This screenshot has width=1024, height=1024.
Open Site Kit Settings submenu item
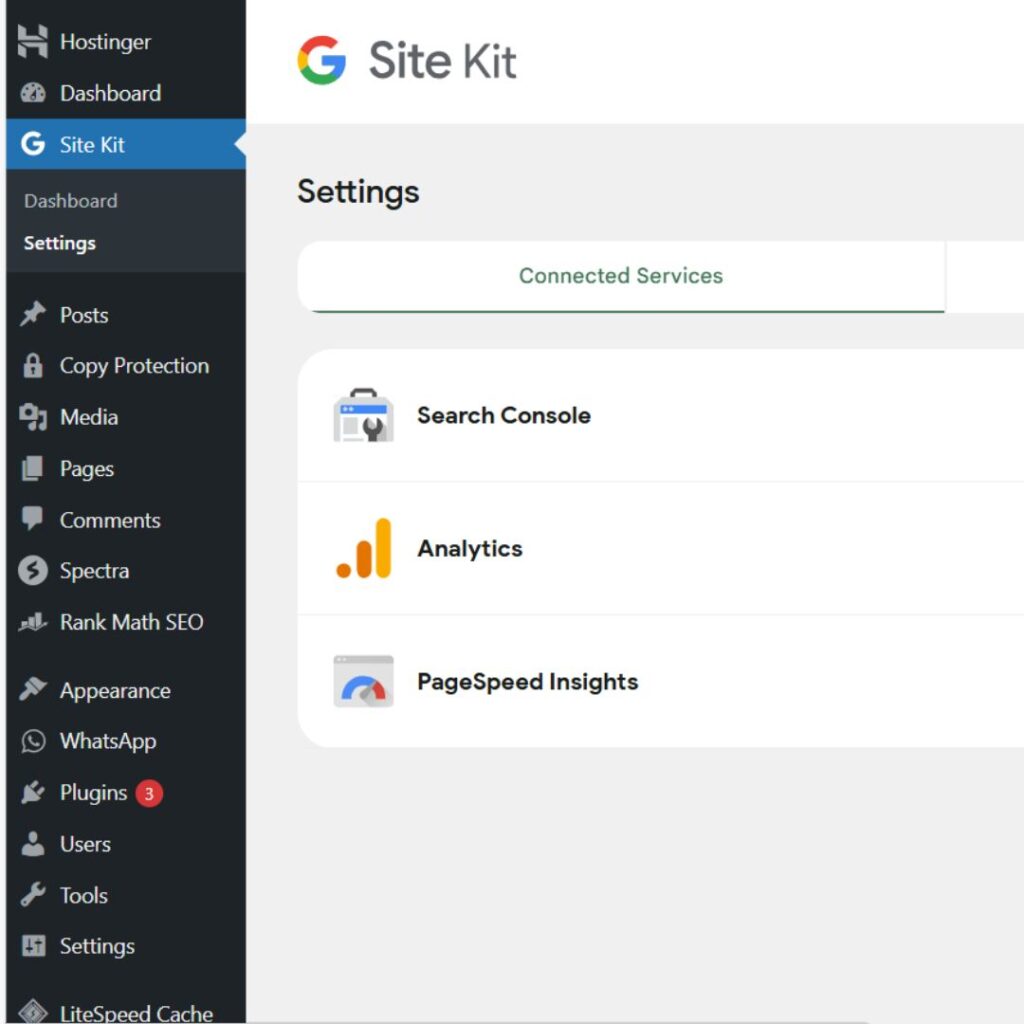pyautogui.click(x=126, y=243)
